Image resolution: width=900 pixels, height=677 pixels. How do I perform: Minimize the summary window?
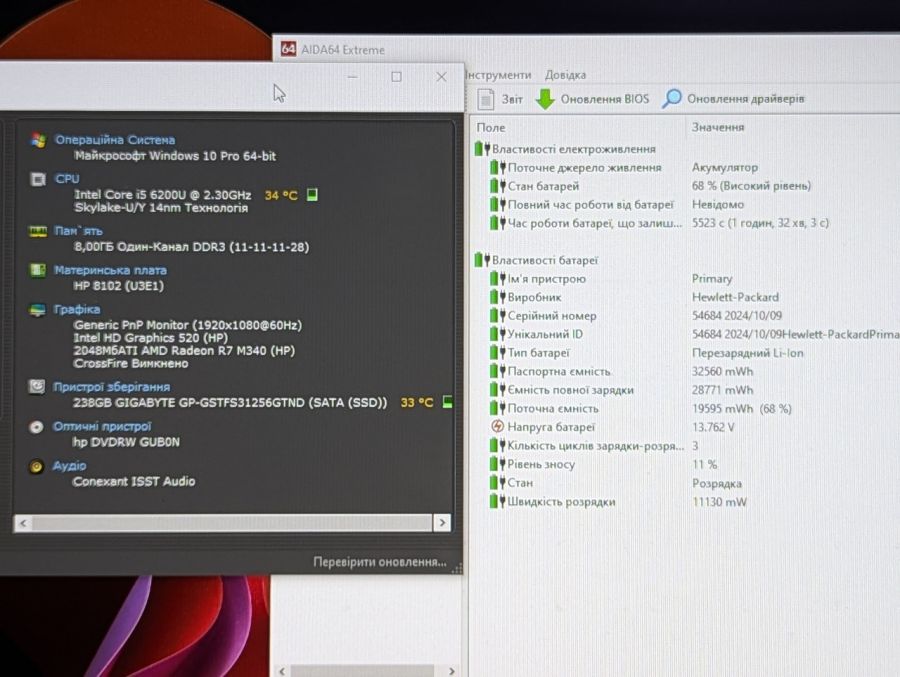(x=352, y=76)
